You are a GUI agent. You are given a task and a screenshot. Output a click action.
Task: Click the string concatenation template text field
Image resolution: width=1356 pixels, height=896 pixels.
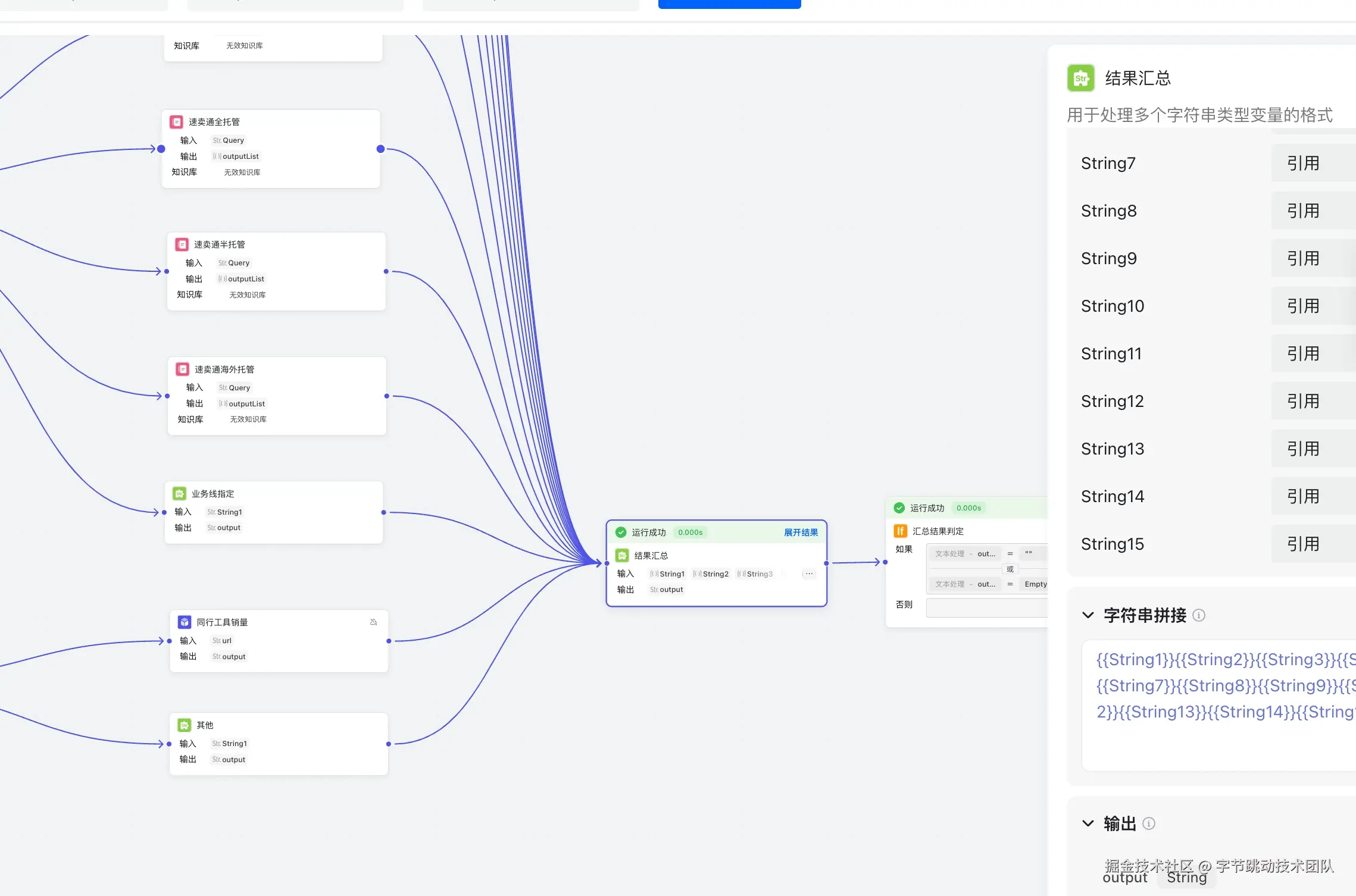pos(1220,705)
